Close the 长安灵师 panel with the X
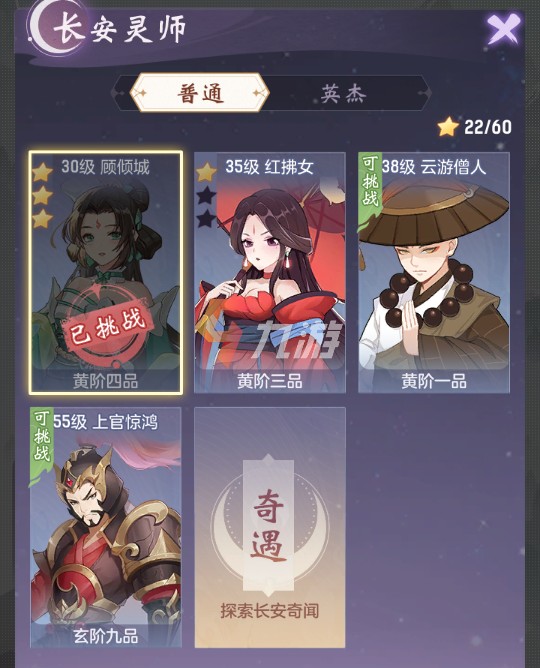Screen dimensions: 540x668 pyautogui.click(x=504, y=30)
